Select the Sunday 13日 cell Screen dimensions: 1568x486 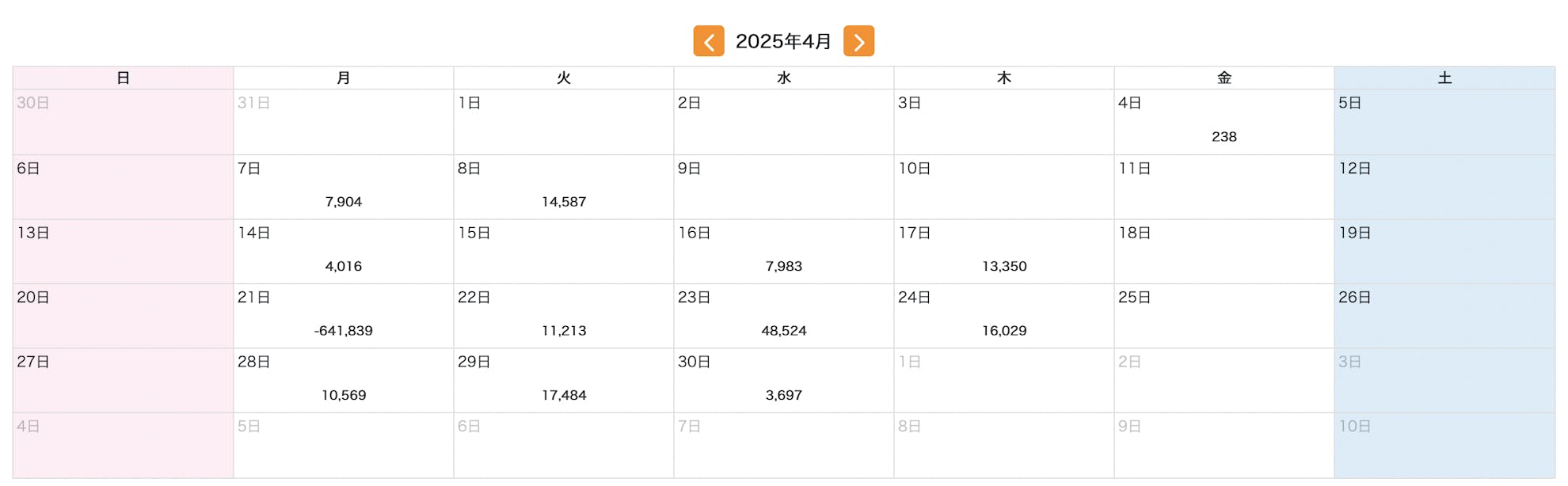123,252
